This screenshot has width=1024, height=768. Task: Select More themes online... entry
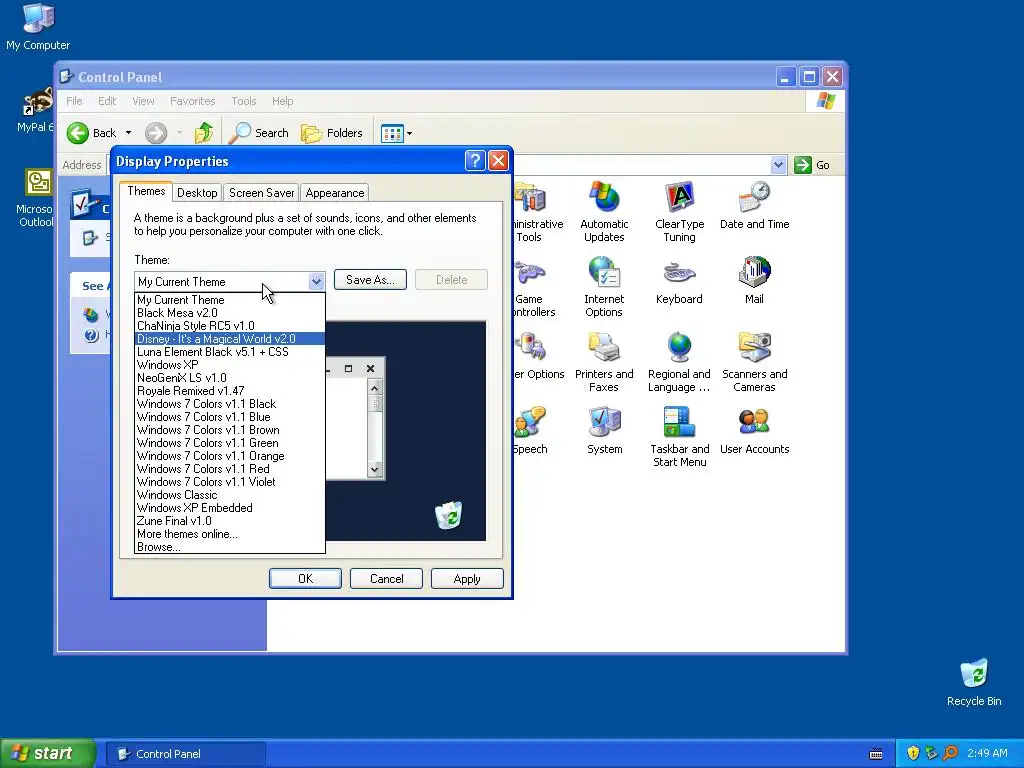click(229, 534)
